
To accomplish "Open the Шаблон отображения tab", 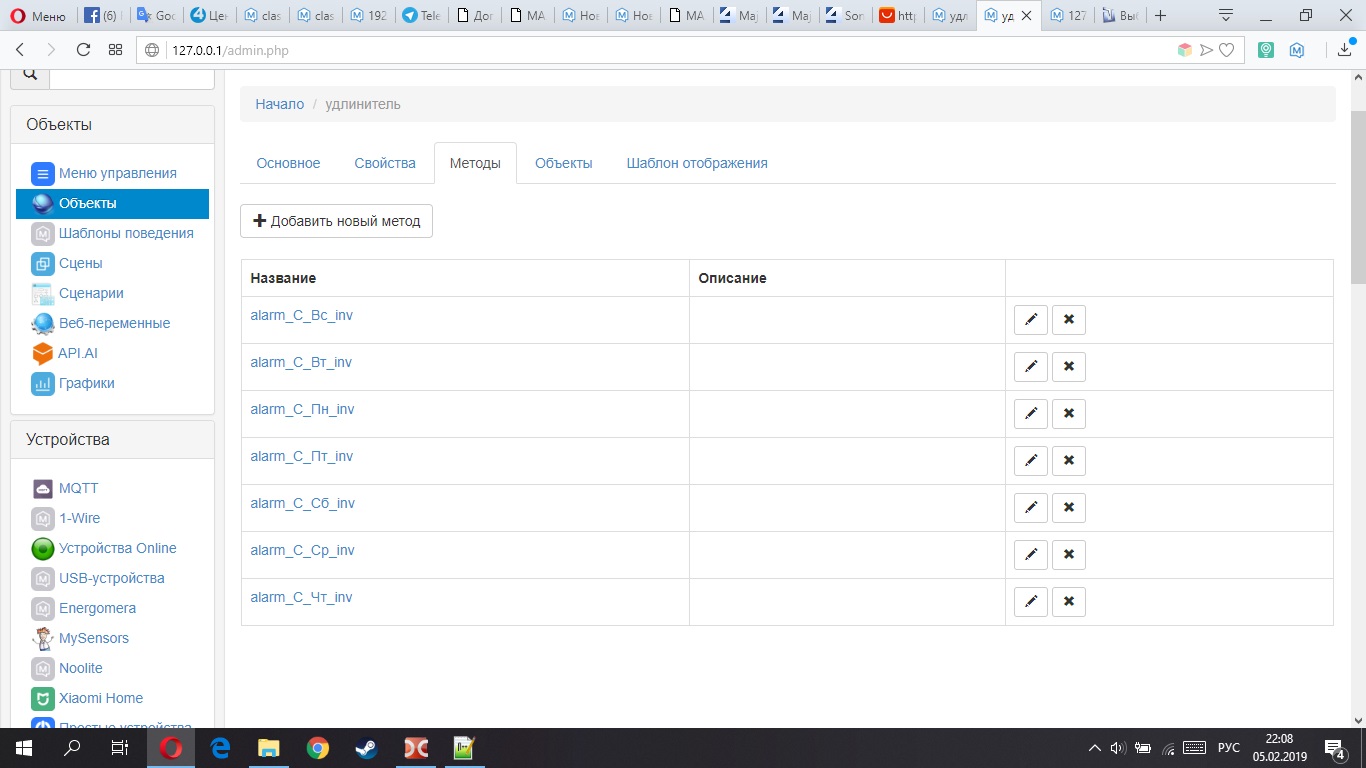I will [697, 163].
